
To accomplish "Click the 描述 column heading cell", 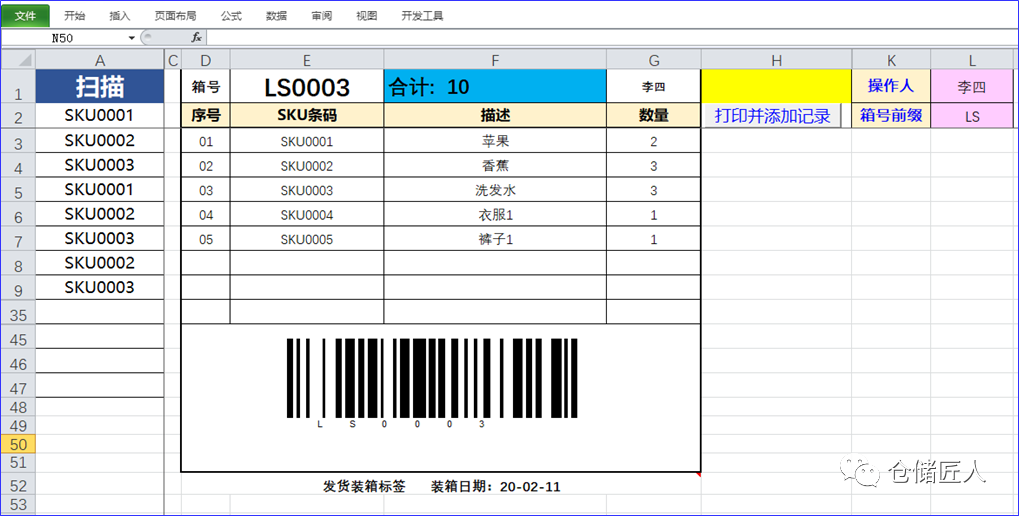I will point(495,116).
